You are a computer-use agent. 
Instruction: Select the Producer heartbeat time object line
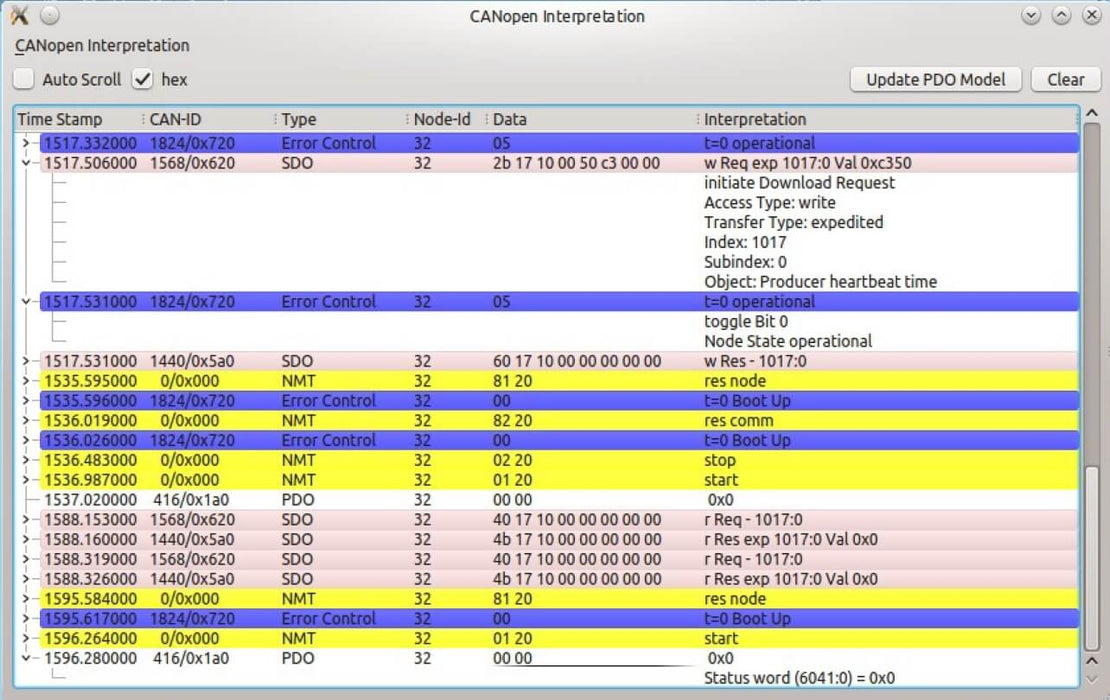coord(820,282)
